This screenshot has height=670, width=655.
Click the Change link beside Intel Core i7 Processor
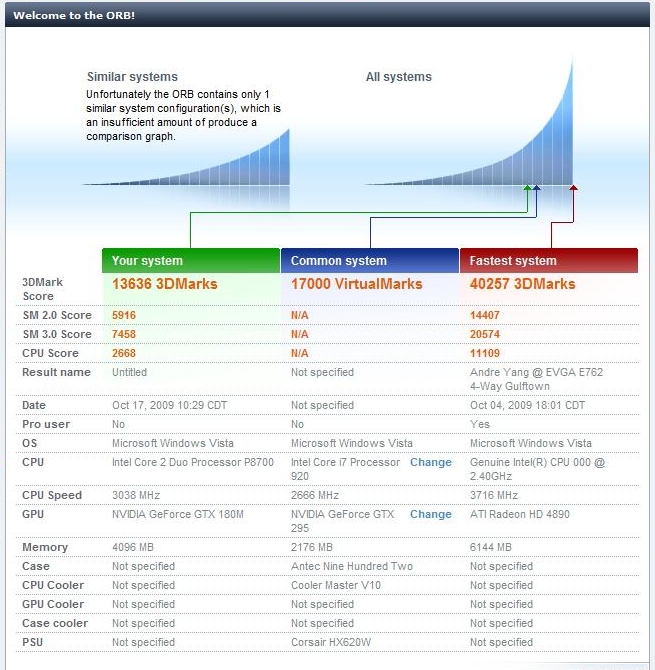click(431, 462)
